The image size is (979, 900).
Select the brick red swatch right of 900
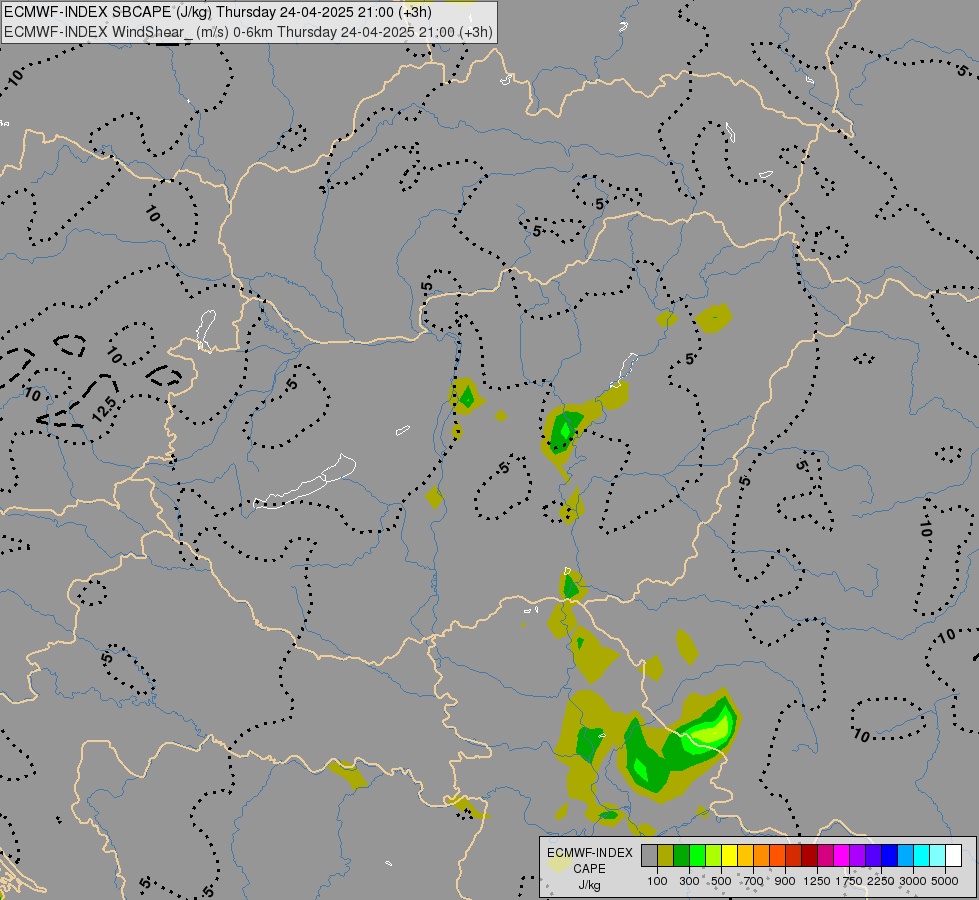[794, 856]
